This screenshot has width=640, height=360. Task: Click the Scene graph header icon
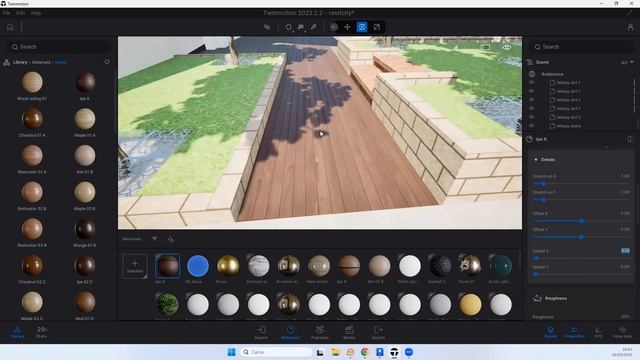tap(530, 62)
